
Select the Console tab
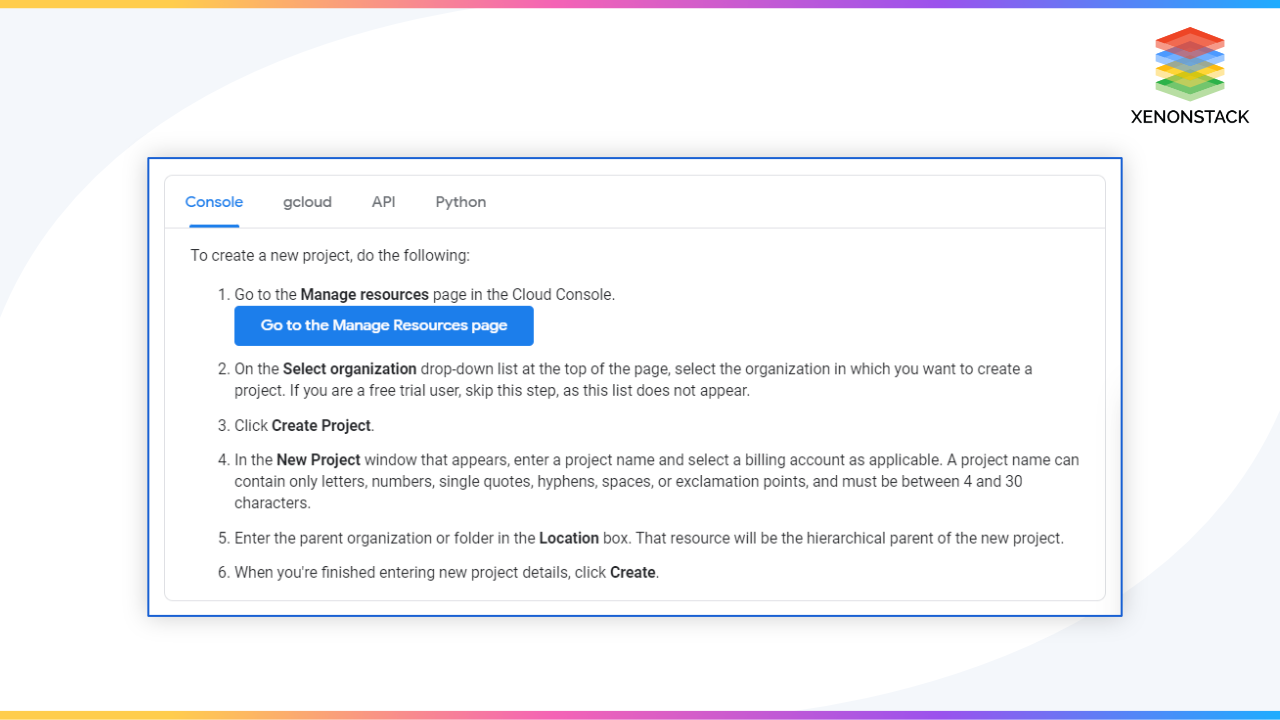[213, 201]
